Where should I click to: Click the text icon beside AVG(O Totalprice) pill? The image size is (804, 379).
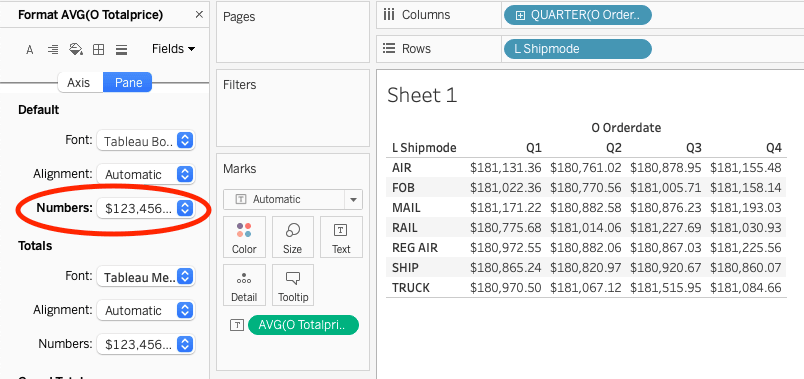click(x=236, y=325)
